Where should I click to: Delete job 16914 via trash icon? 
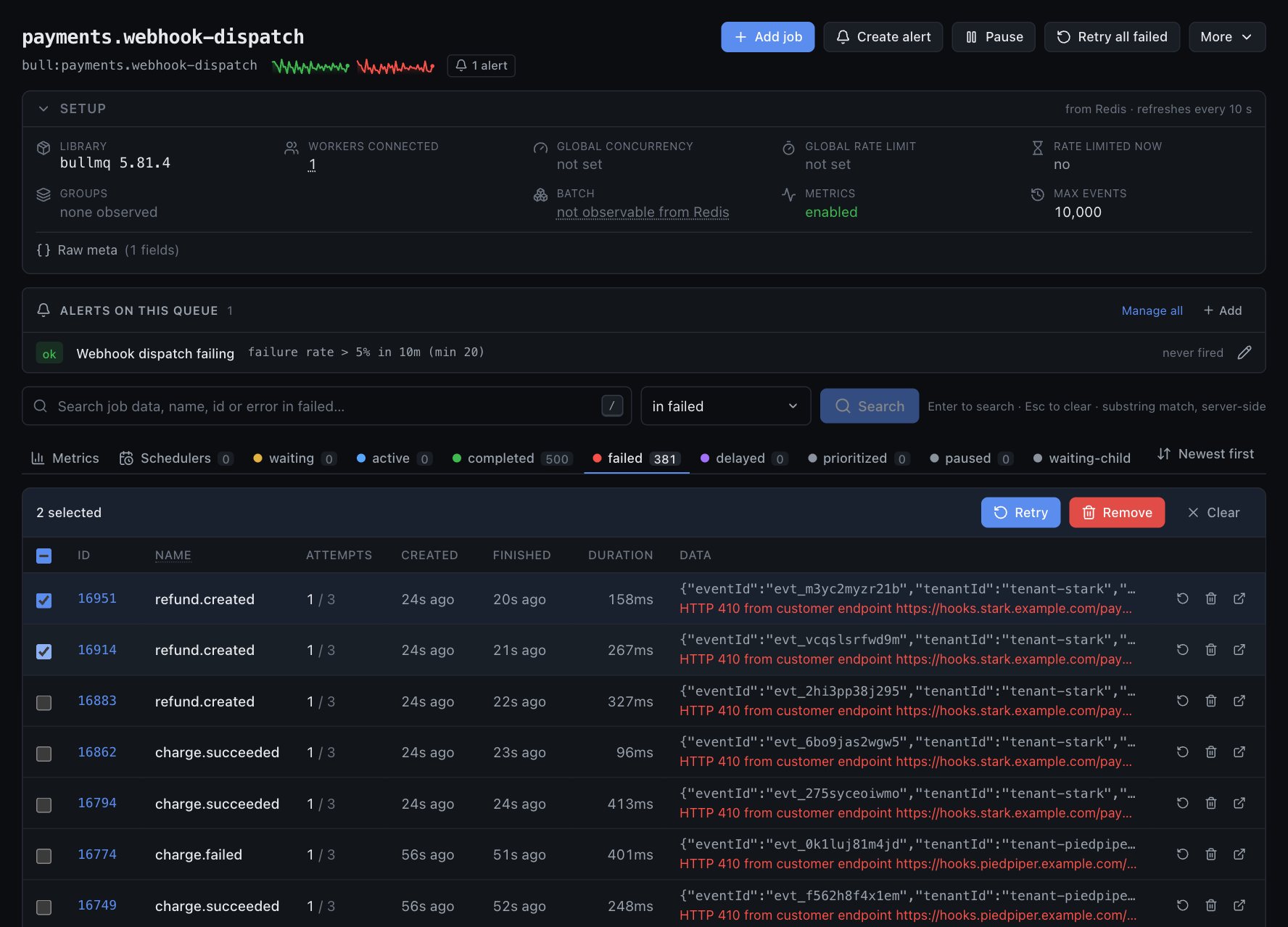[x=1210, y=650]
